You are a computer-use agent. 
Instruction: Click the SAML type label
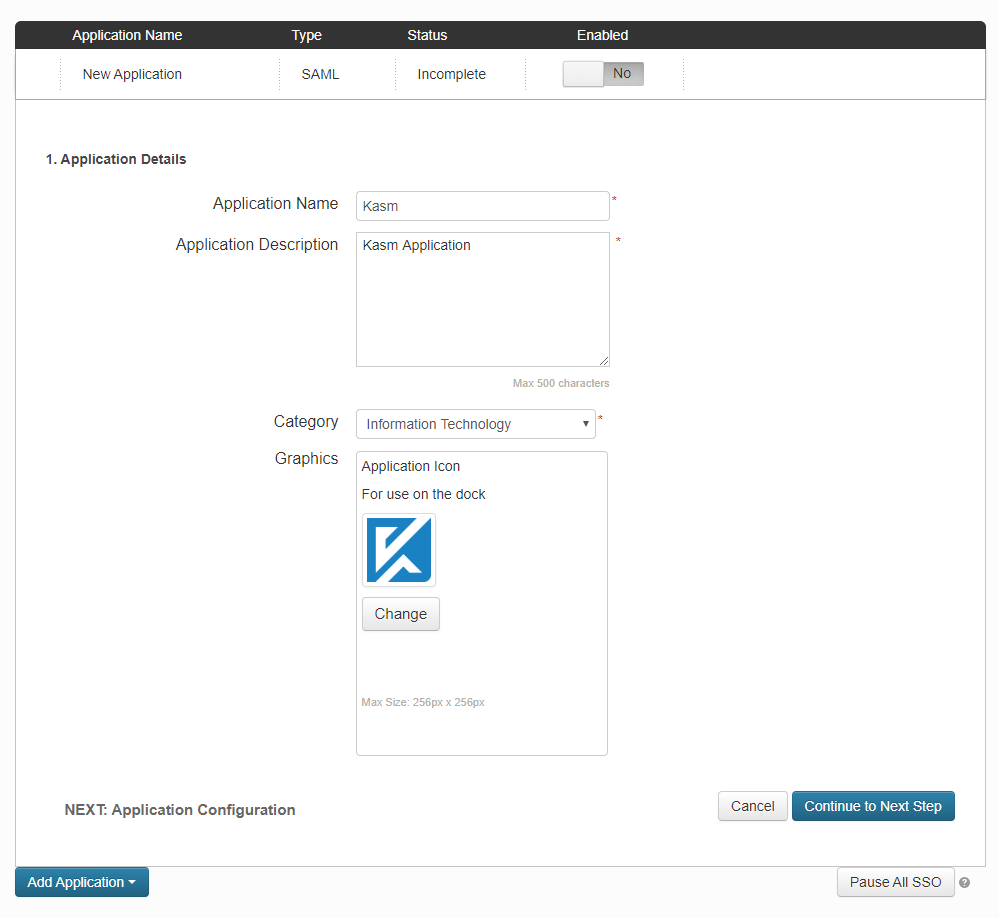(320, 73)
